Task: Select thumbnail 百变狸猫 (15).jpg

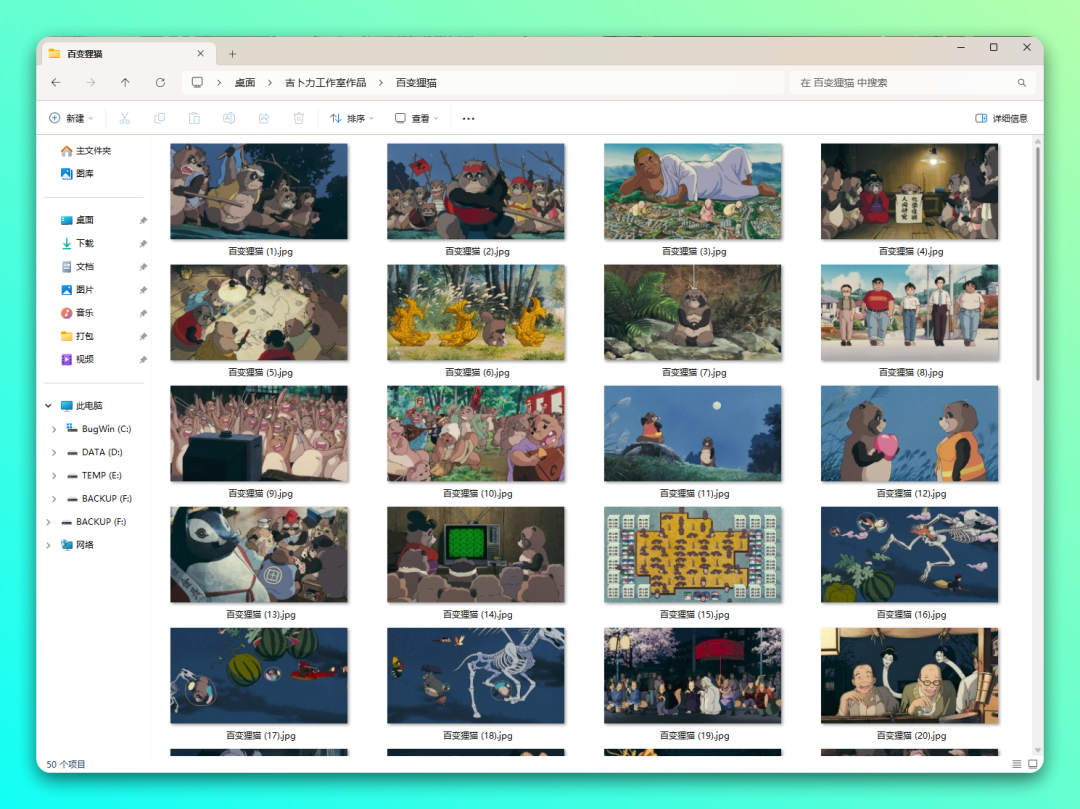Action: 692,555
